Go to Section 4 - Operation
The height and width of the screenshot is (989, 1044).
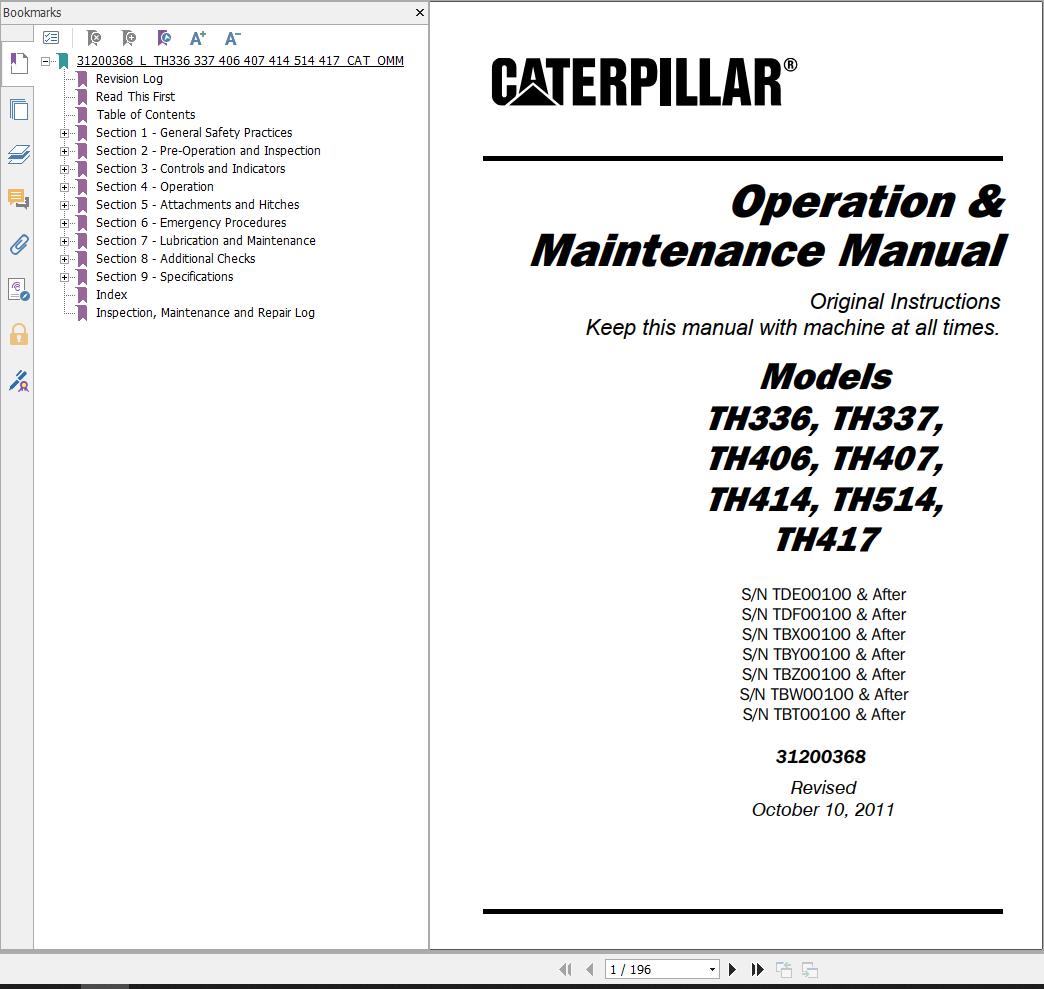(x=154, y=186)
